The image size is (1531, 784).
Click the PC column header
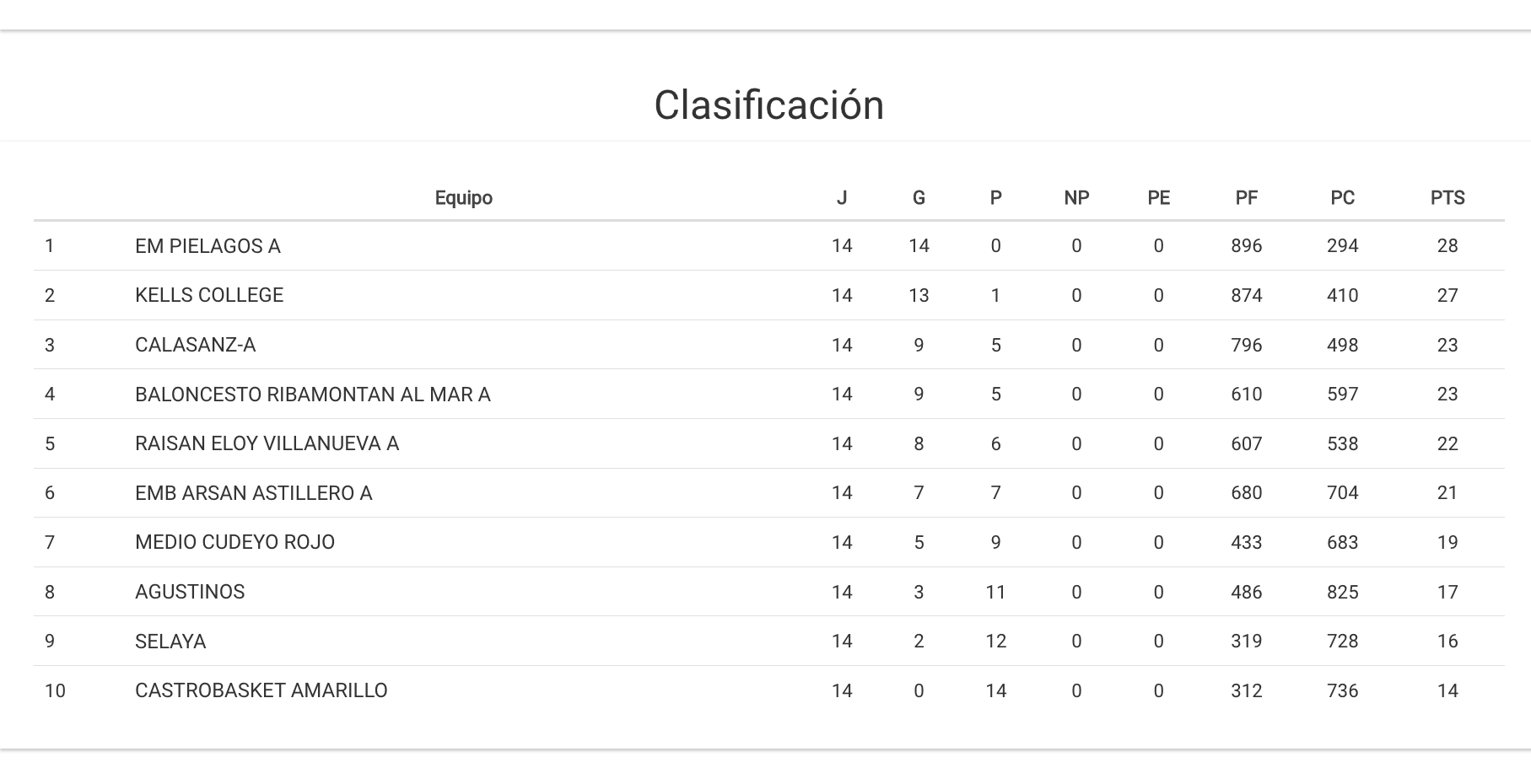coord(1342,198)
